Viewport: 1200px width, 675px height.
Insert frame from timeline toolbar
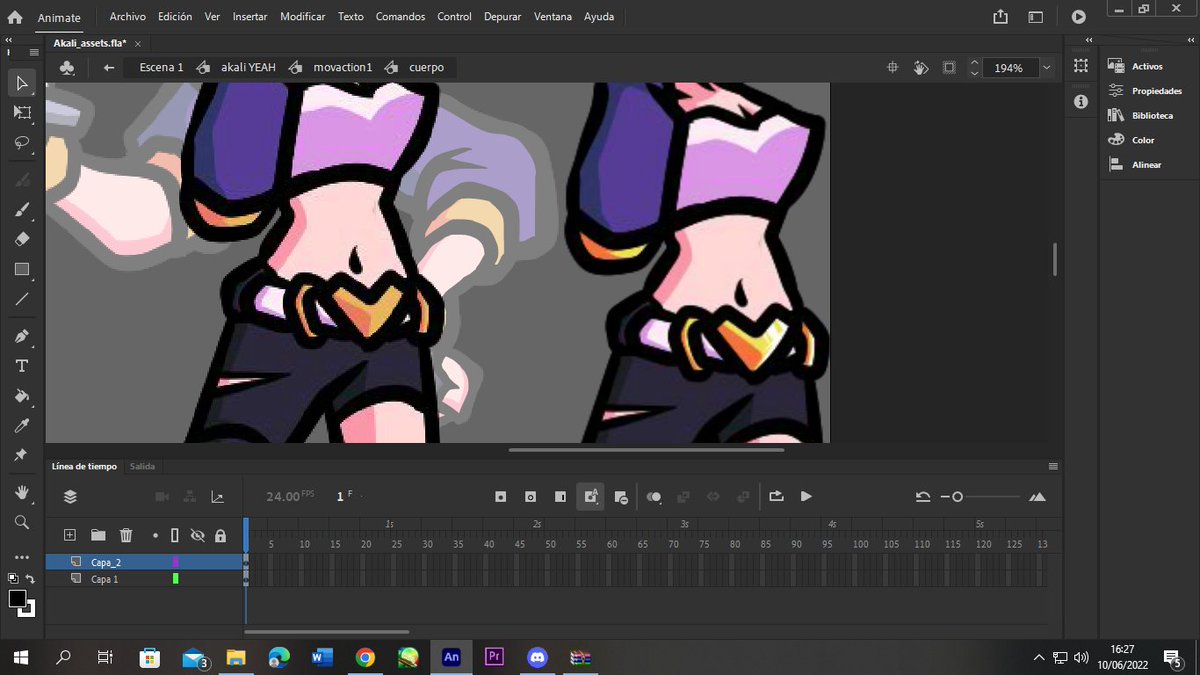pyautogui.click(x=560, y=497)
